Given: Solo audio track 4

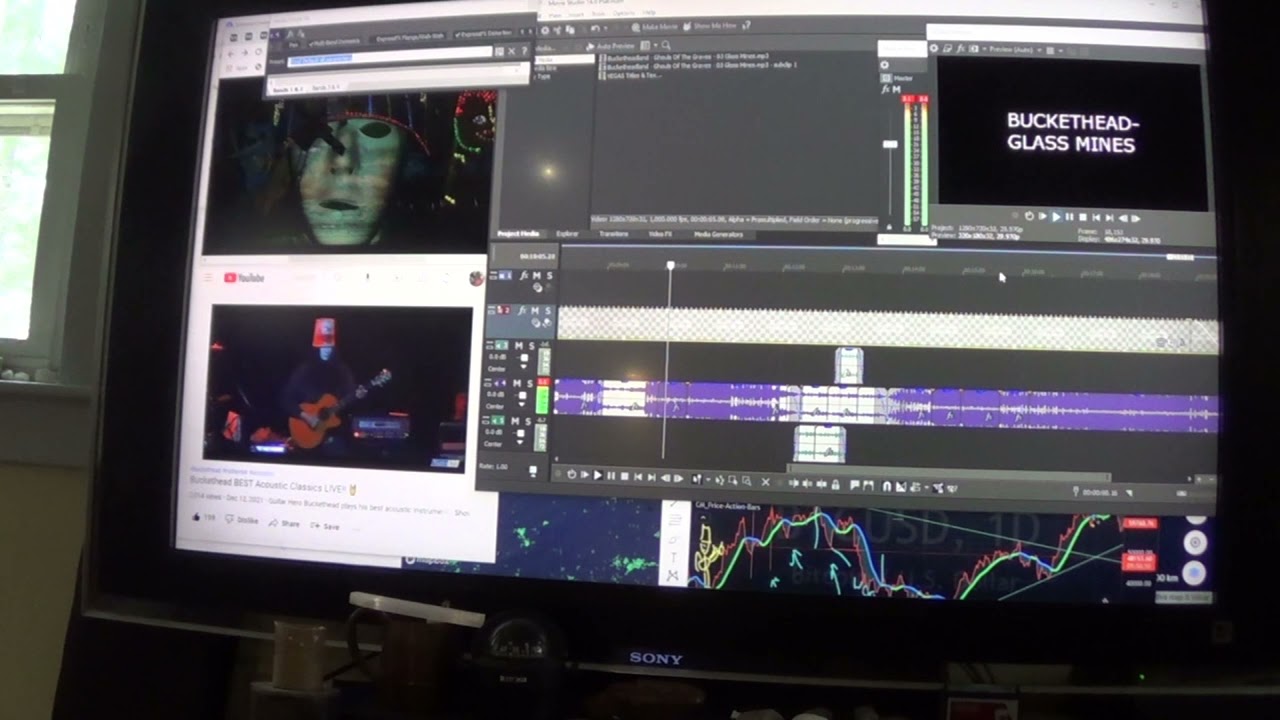Looking at the screenshot, I should pyautogui.click(x=529, y=383).
